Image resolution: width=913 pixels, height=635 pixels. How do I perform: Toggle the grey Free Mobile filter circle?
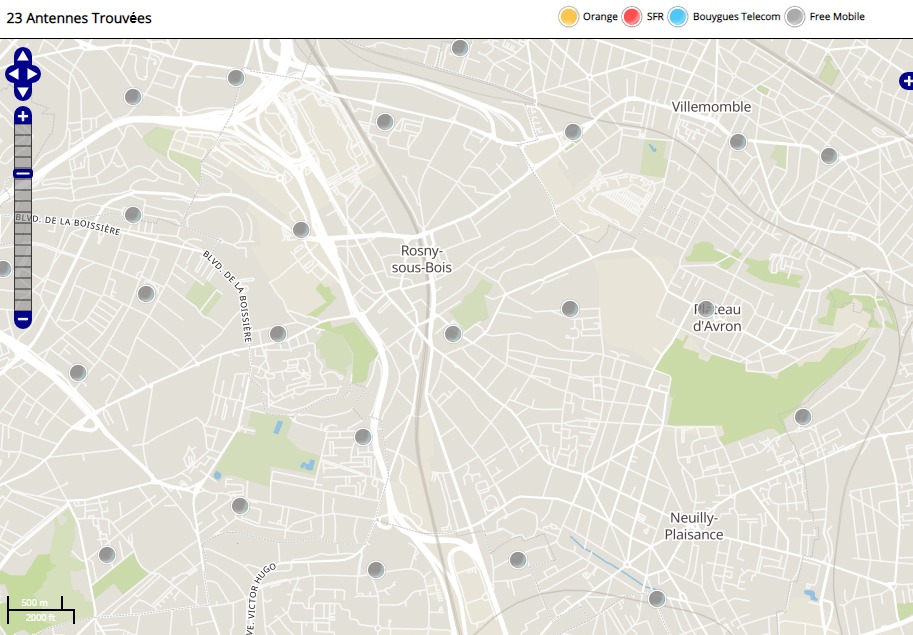click(x=795, y=17)
